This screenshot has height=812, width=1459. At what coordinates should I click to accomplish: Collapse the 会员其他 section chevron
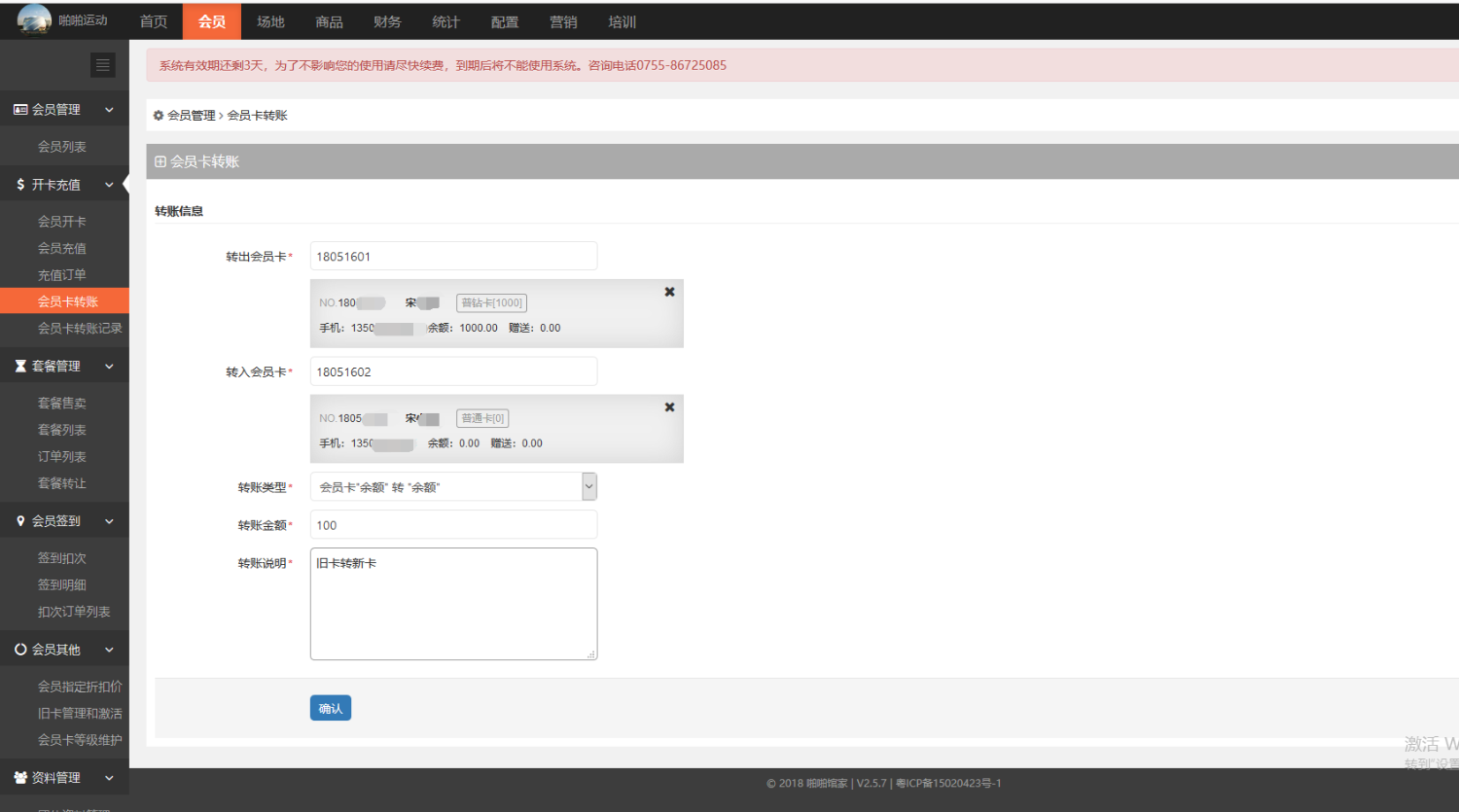(109, 650)
